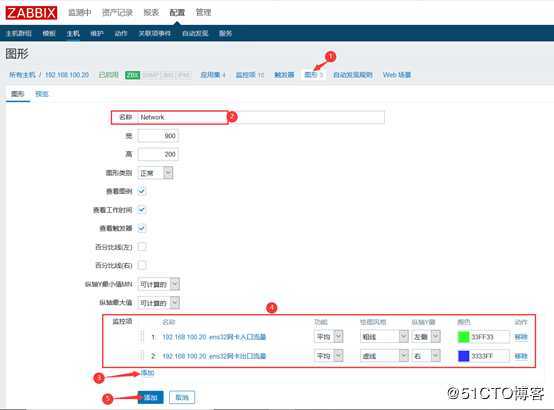The image size is (554, 410).
Task: Open 纵轴Y侧 dropdown for 入口流量 row
Action: [426, 336]
